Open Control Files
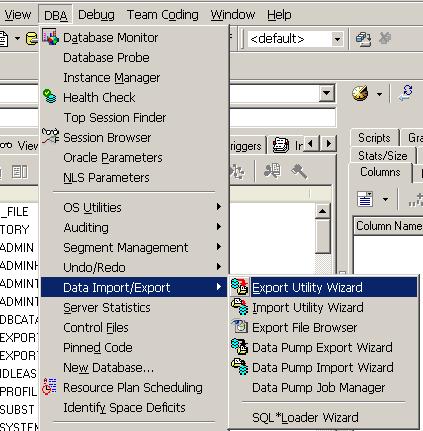This screenshot has height=431, width=423. pyautogui.click(x=135, y=328)
